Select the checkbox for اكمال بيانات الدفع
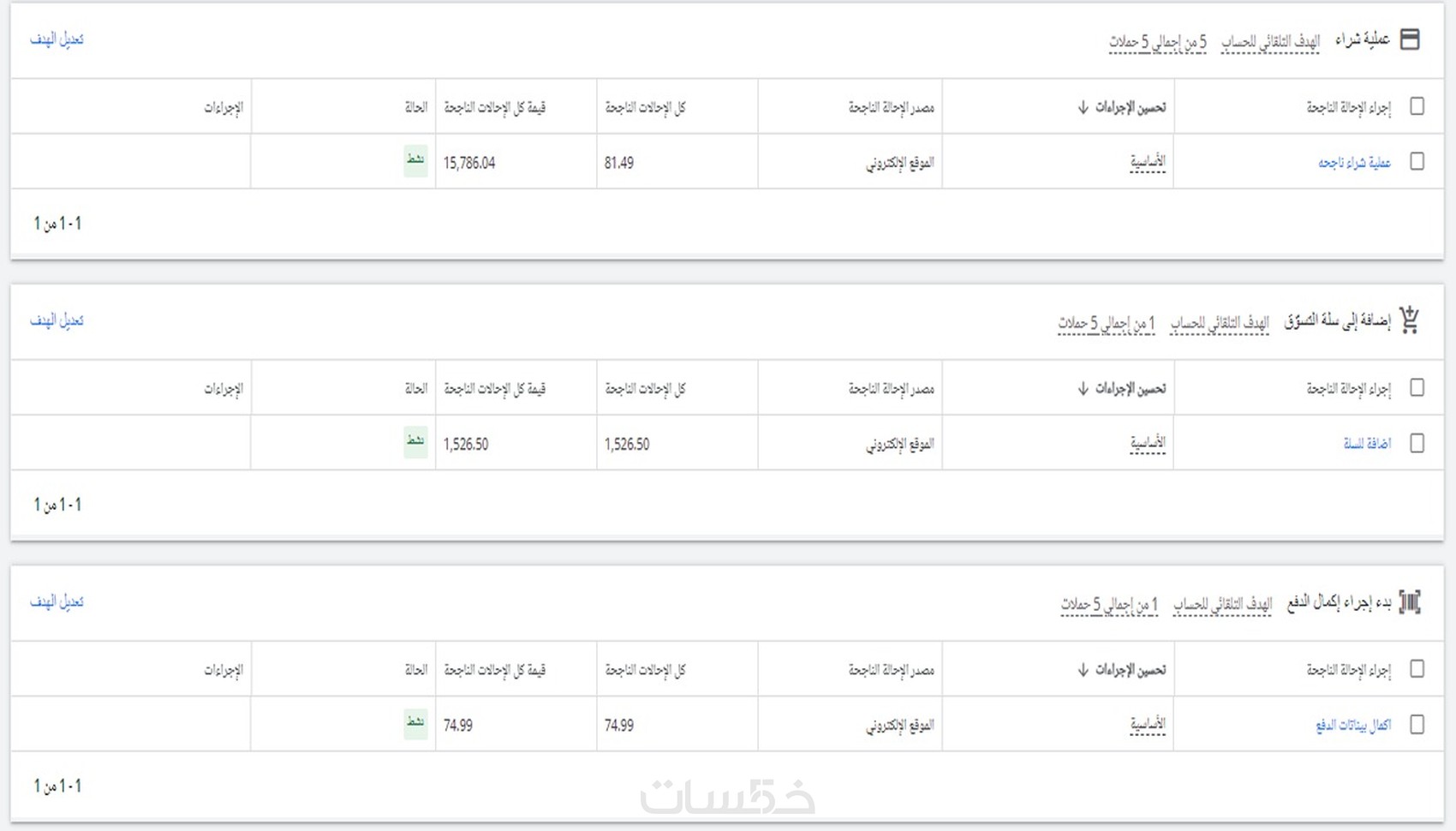Screen dimensions: 1456x831 tap(1417, 725)
